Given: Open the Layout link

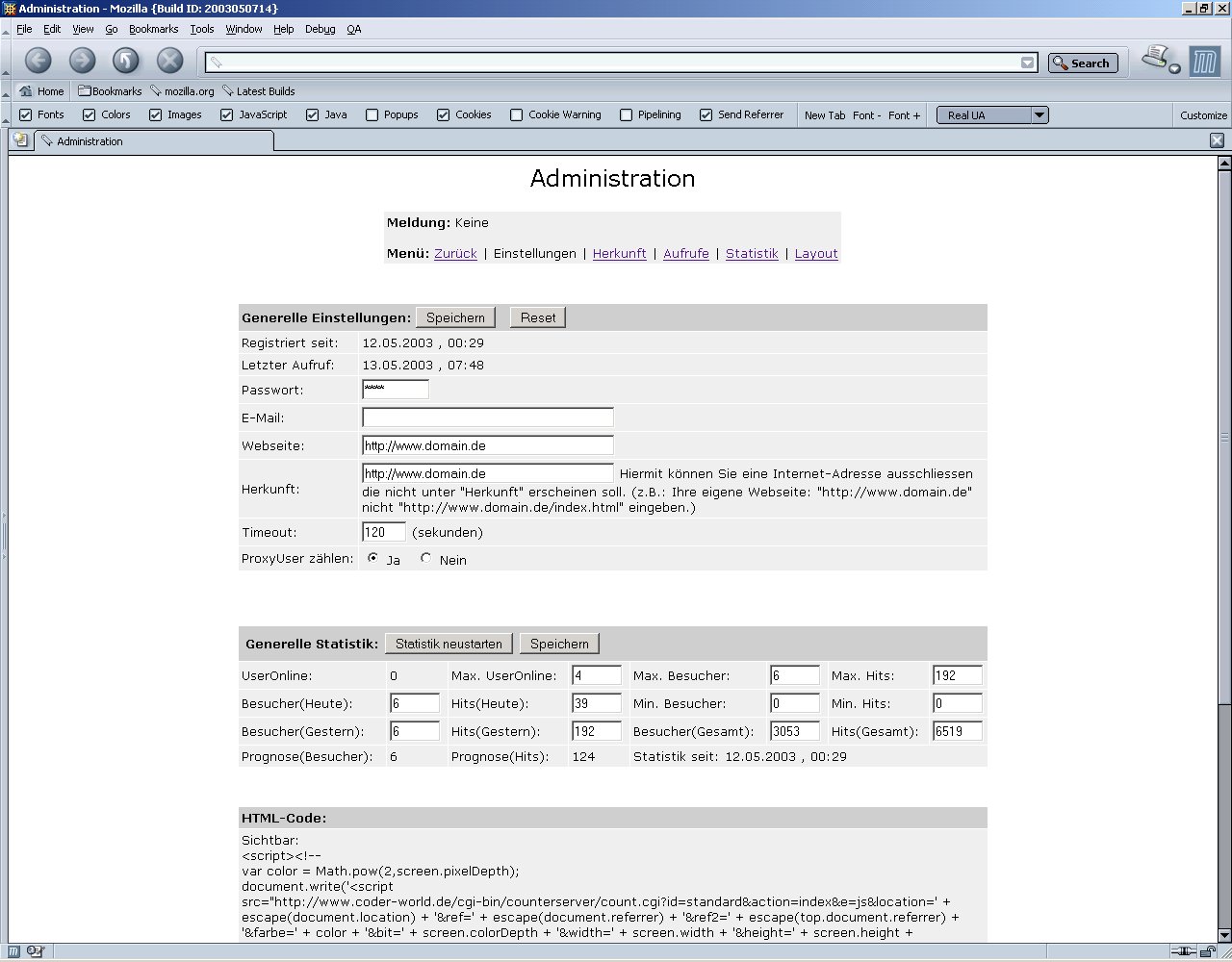Looking at the screenshot, I should (816, 254).
